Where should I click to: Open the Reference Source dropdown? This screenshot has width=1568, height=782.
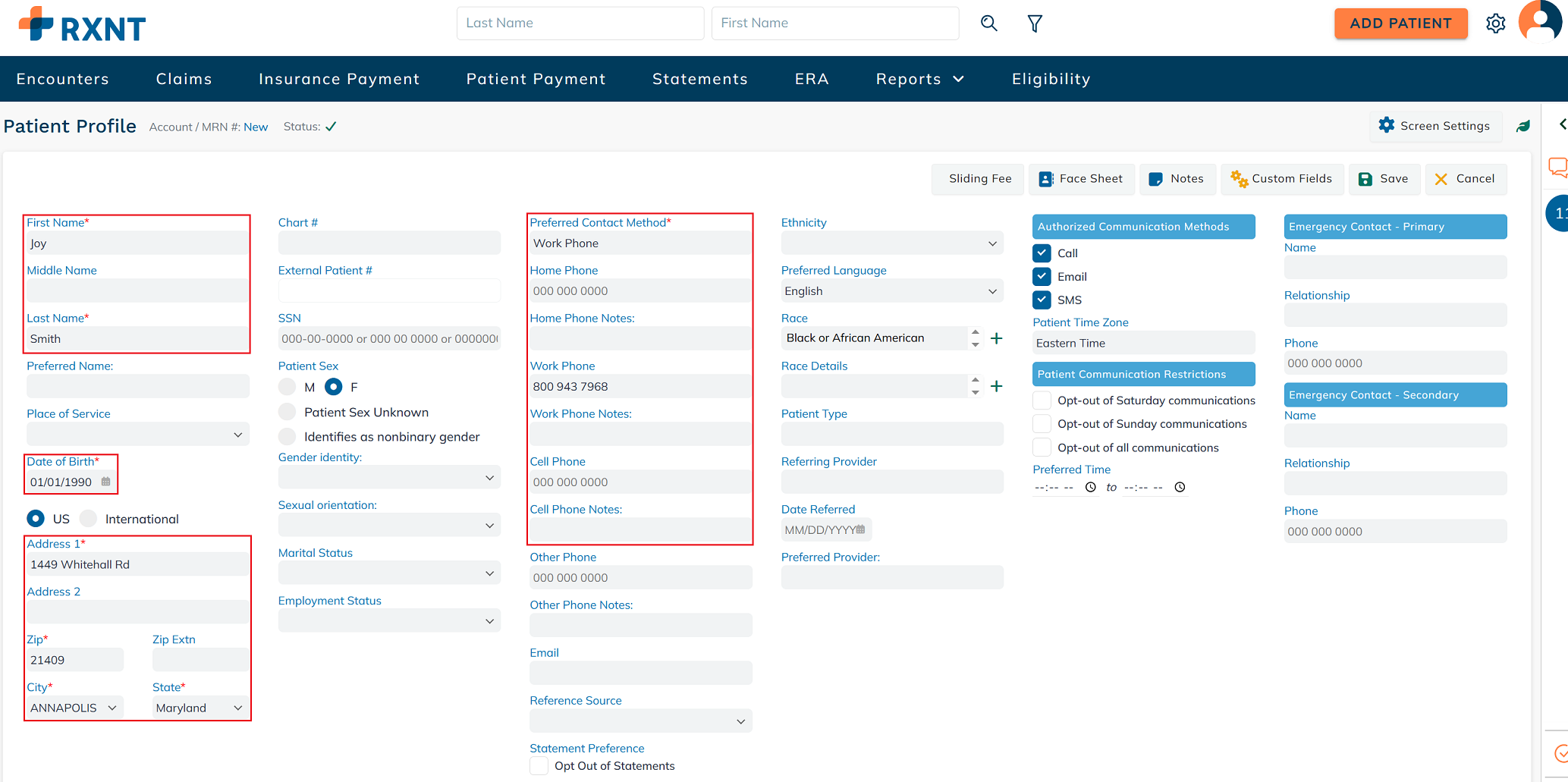pyautogui.click(x=641, y=721)
